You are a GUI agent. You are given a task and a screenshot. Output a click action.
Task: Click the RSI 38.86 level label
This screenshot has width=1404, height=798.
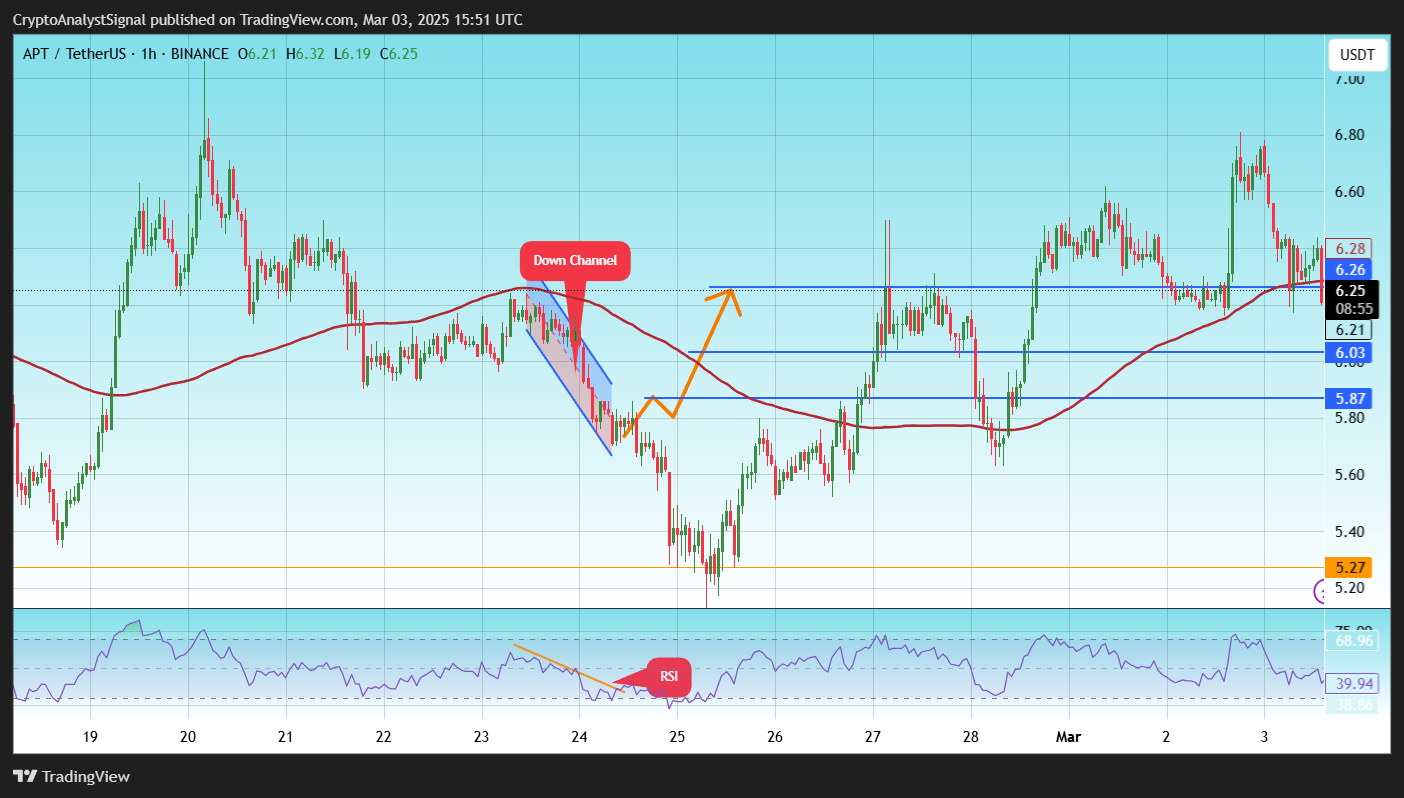[1352, 705]
